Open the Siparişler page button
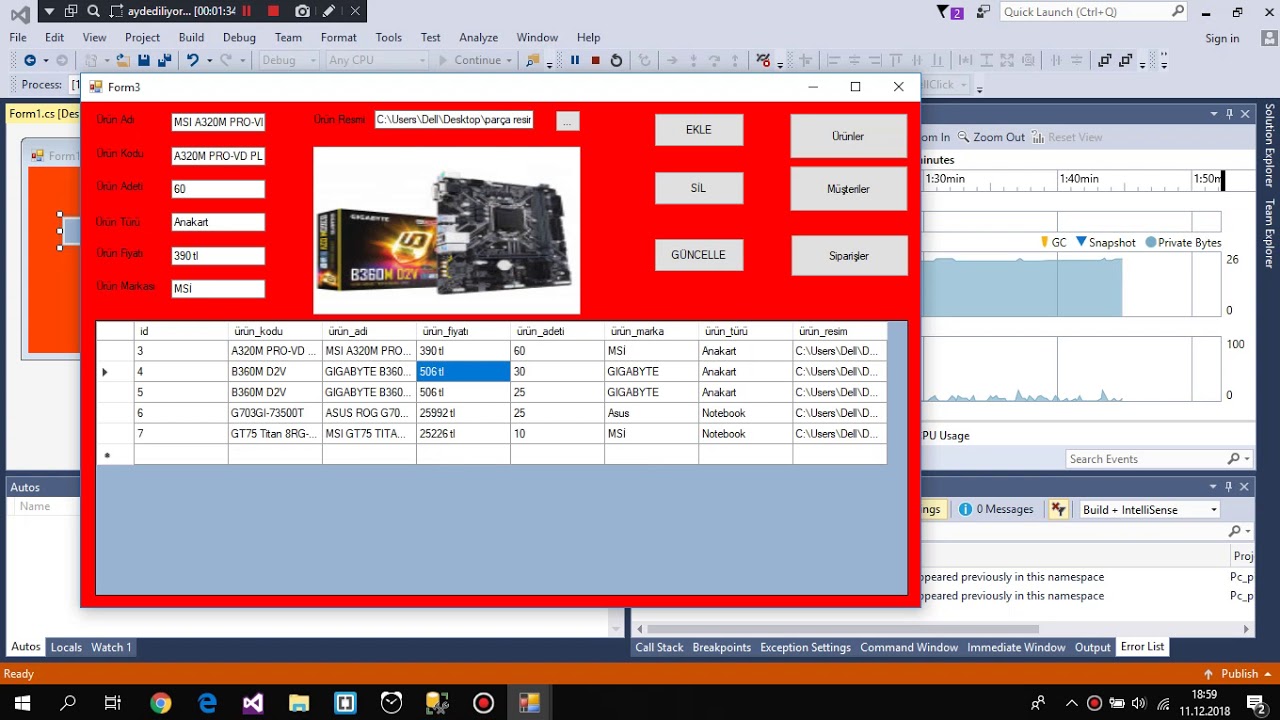The width and height of the screenshot is (1280, 720). 848,256
